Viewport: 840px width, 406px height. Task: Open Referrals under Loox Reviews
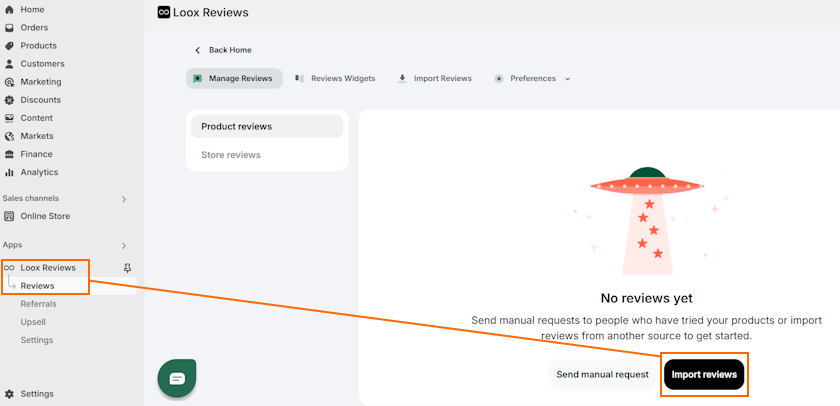[x=39, y=304]
